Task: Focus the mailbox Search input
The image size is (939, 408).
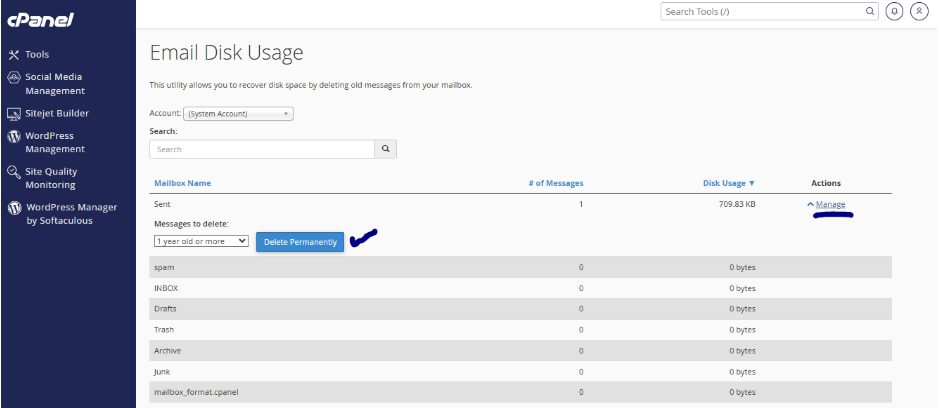Action: [x=262, y=149]
